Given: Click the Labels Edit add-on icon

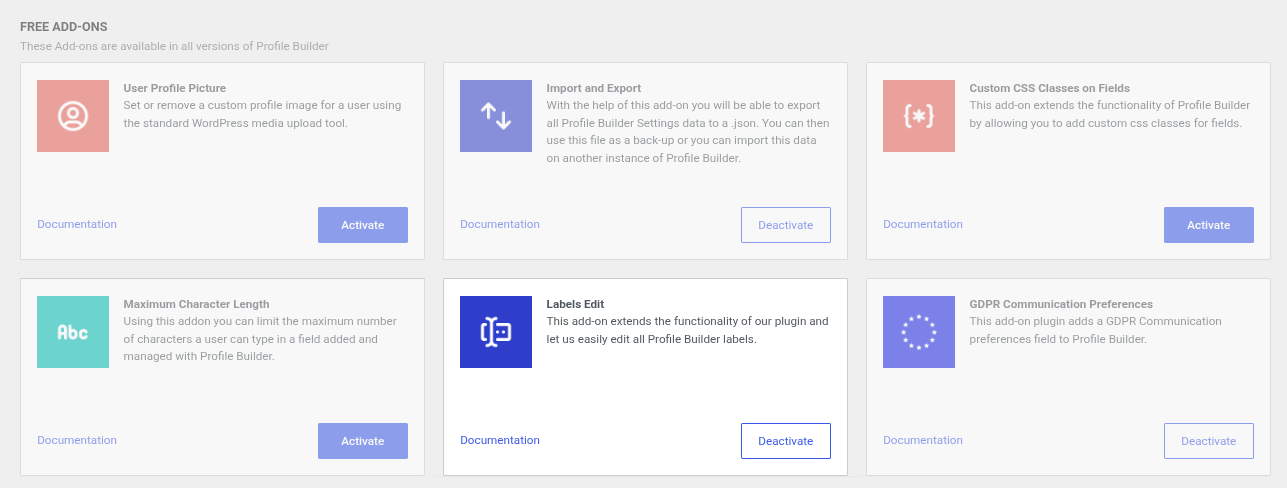Looking at the screenshot, I should 496,332.
